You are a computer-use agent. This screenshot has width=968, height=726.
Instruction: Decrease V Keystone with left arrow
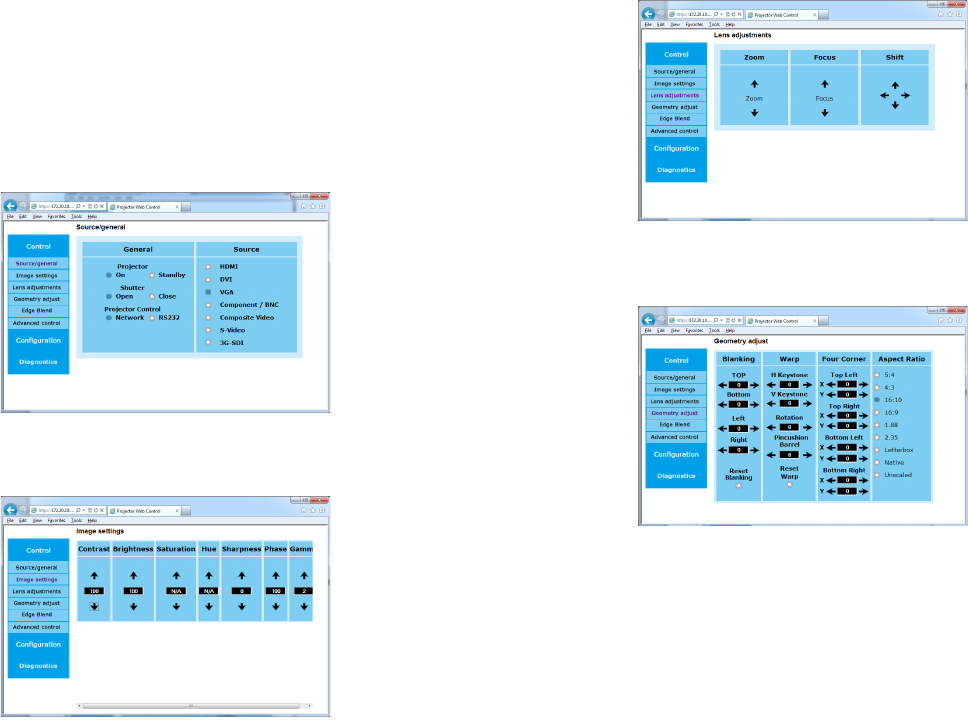tap(771, 404)
